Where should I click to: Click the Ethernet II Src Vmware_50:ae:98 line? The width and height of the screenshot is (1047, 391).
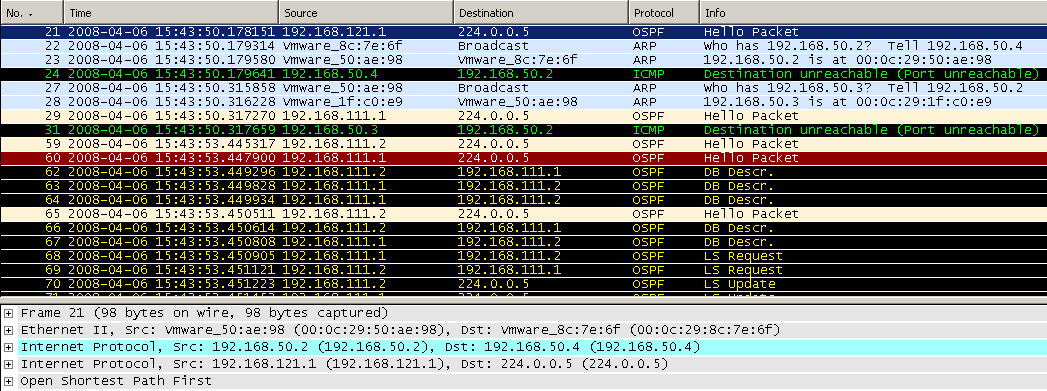(x=400, y=330)
